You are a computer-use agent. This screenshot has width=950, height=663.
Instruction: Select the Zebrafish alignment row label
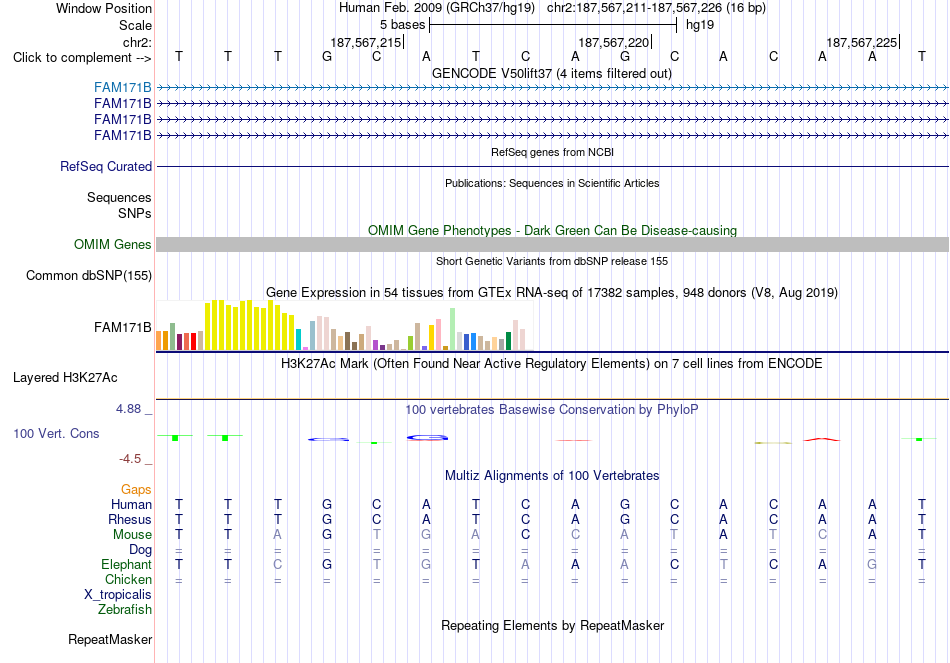tap(125, 610)
